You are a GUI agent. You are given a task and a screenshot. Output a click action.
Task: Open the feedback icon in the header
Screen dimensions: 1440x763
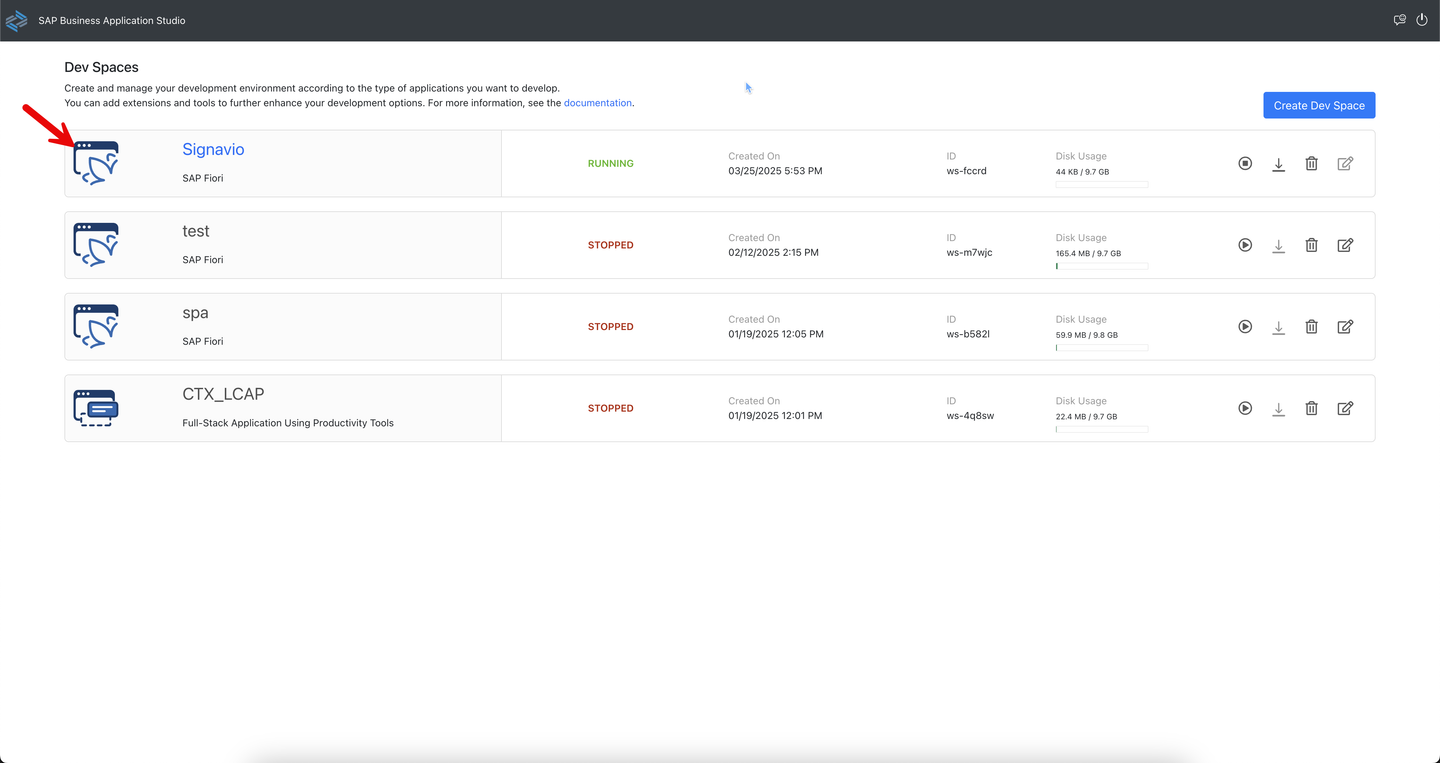(1400, 20)
